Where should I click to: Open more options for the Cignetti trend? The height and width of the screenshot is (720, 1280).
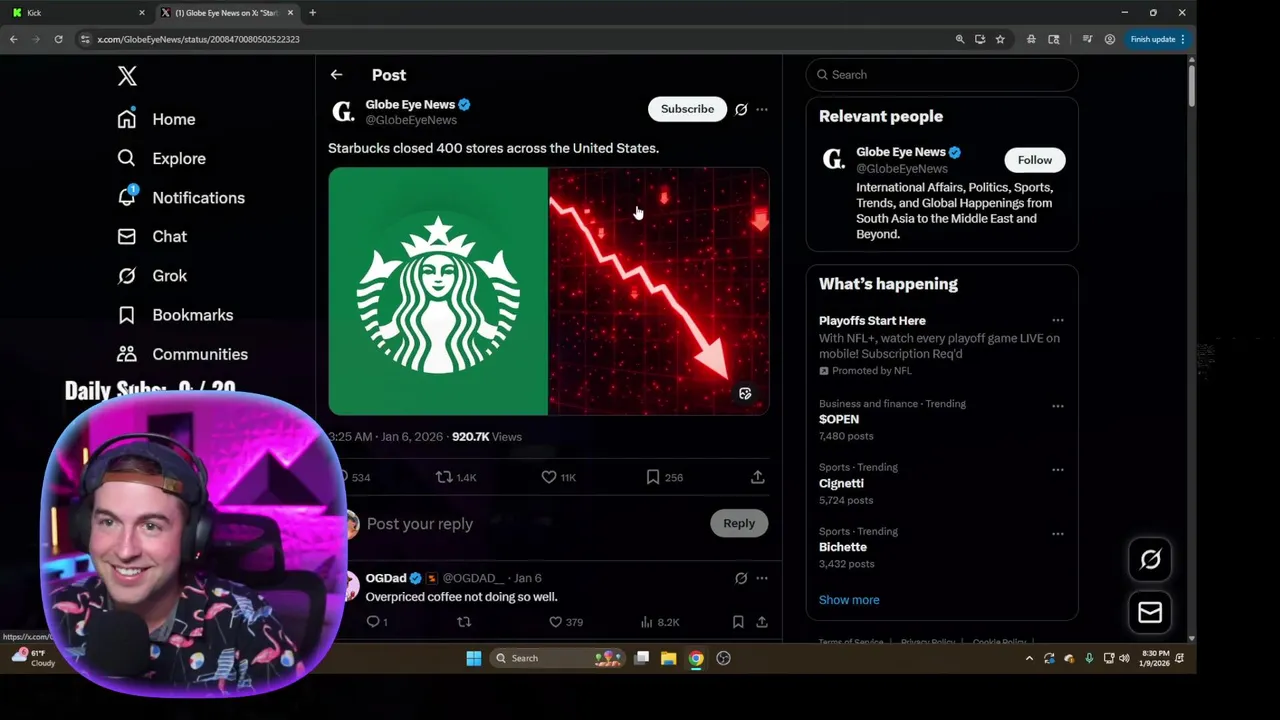point(1058,470)
